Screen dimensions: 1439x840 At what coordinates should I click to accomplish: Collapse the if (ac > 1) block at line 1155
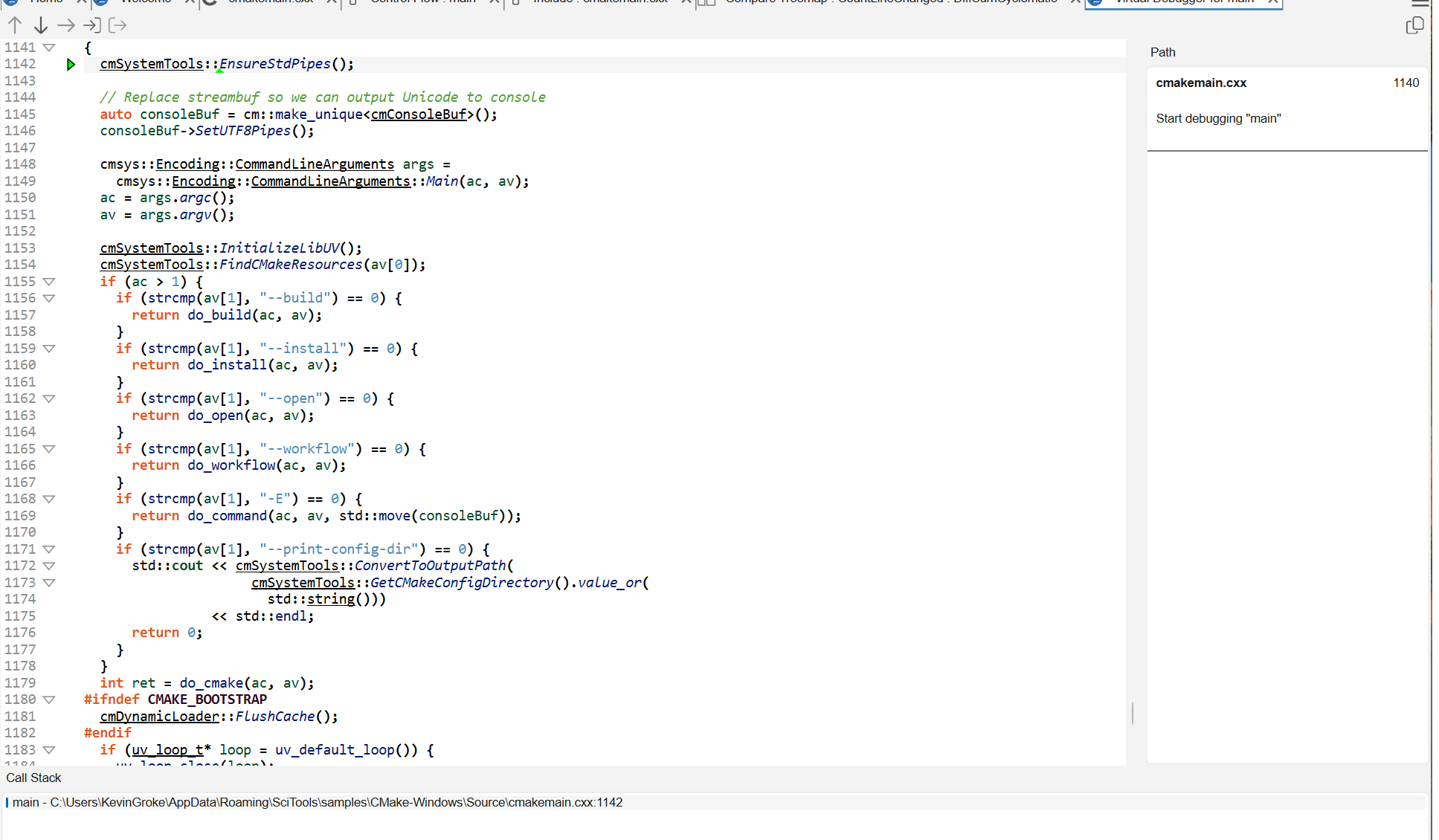coord(49,282)
